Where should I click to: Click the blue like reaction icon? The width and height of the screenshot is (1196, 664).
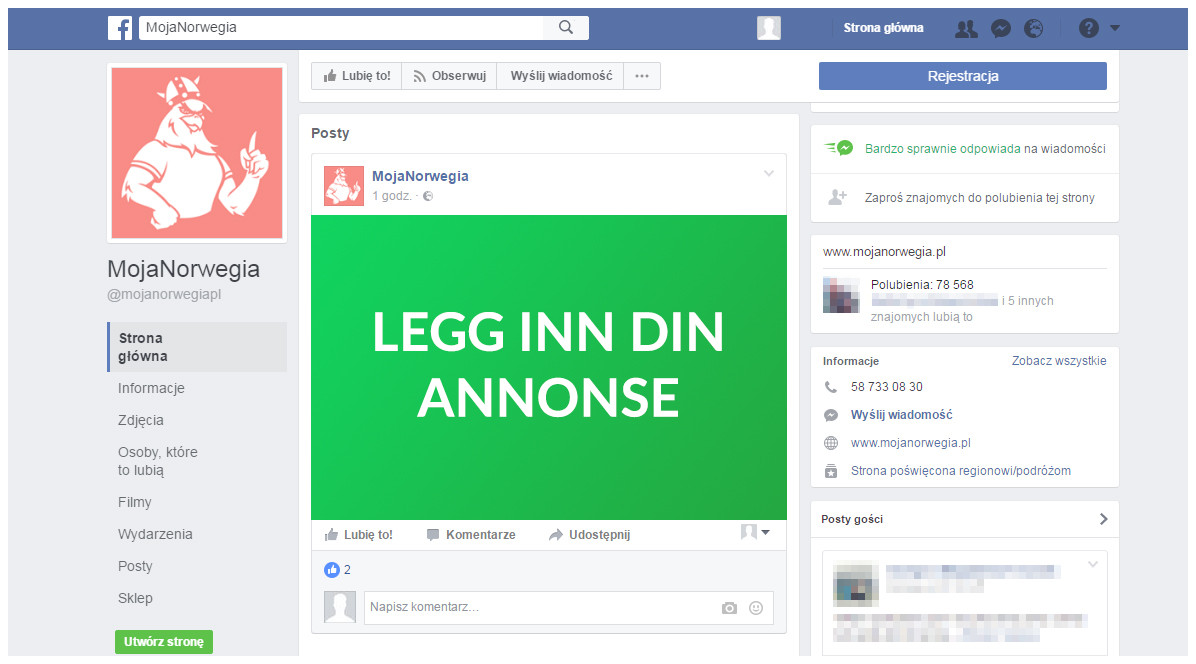tap(332, 569)
